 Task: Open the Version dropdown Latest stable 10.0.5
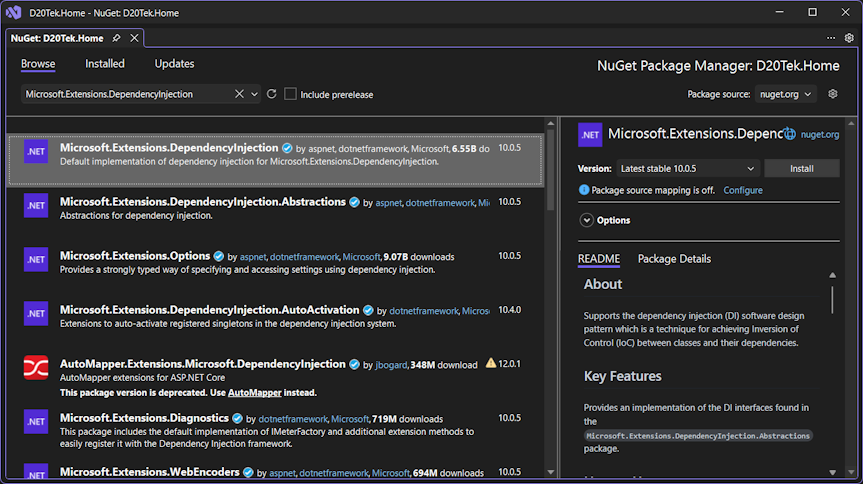pyautogui.click(x=688, y=168)
